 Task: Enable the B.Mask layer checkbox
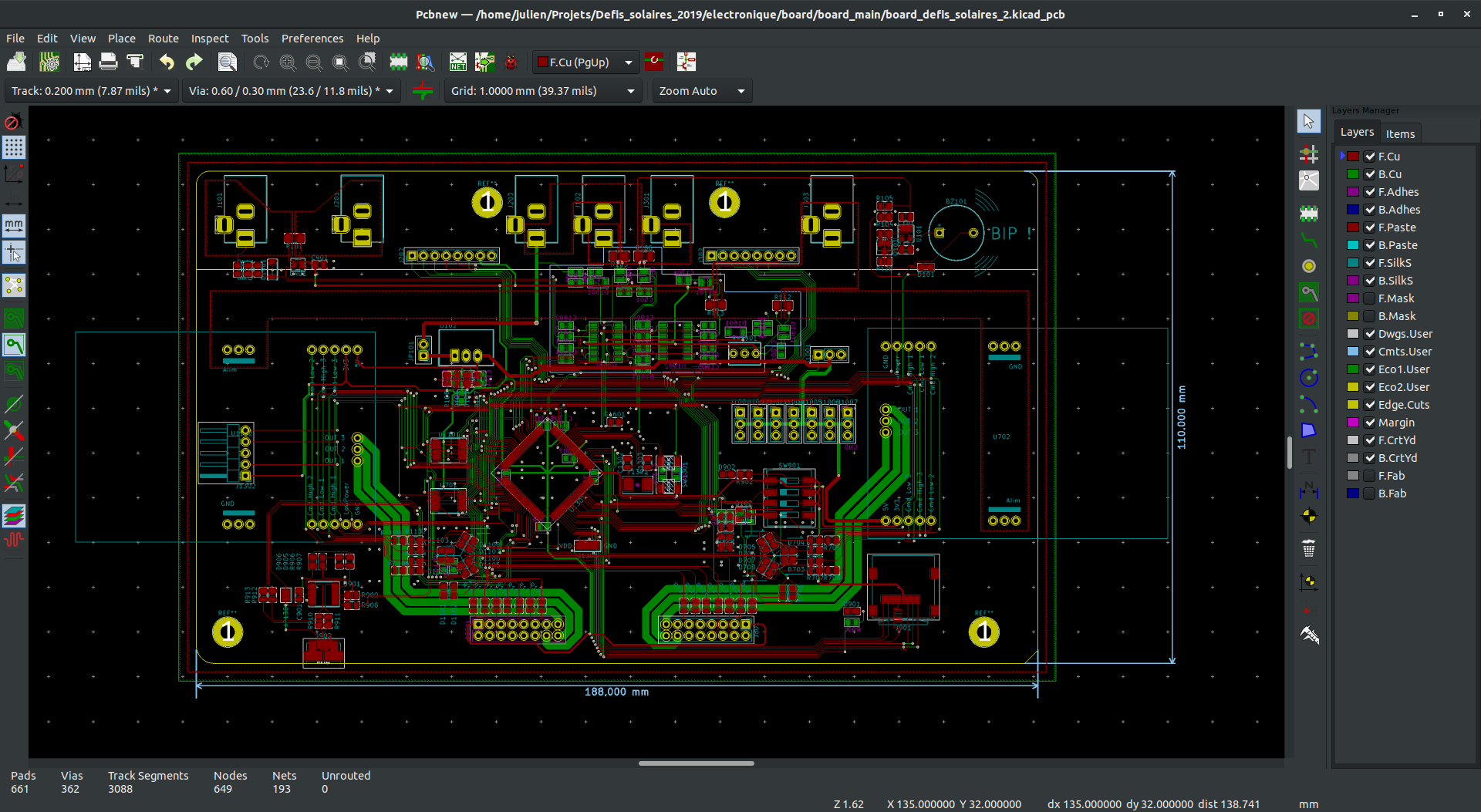[1370, 316]
